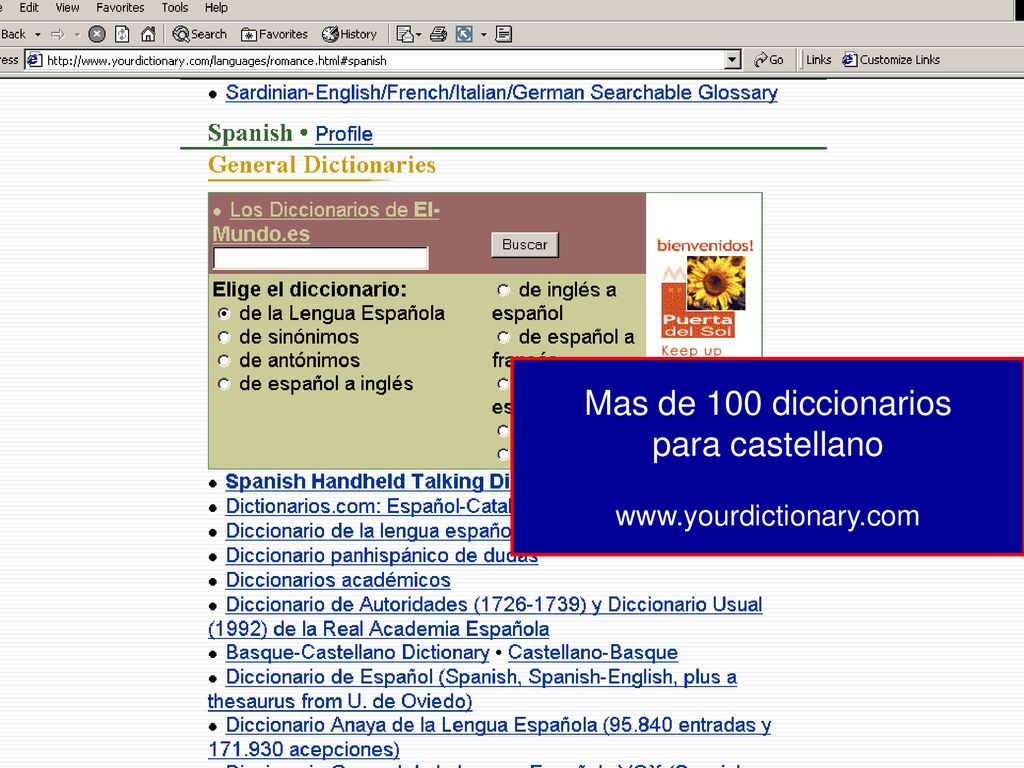Screen dimensions: 1024x768
Task: Open the Edit menu
Action: 29,8
